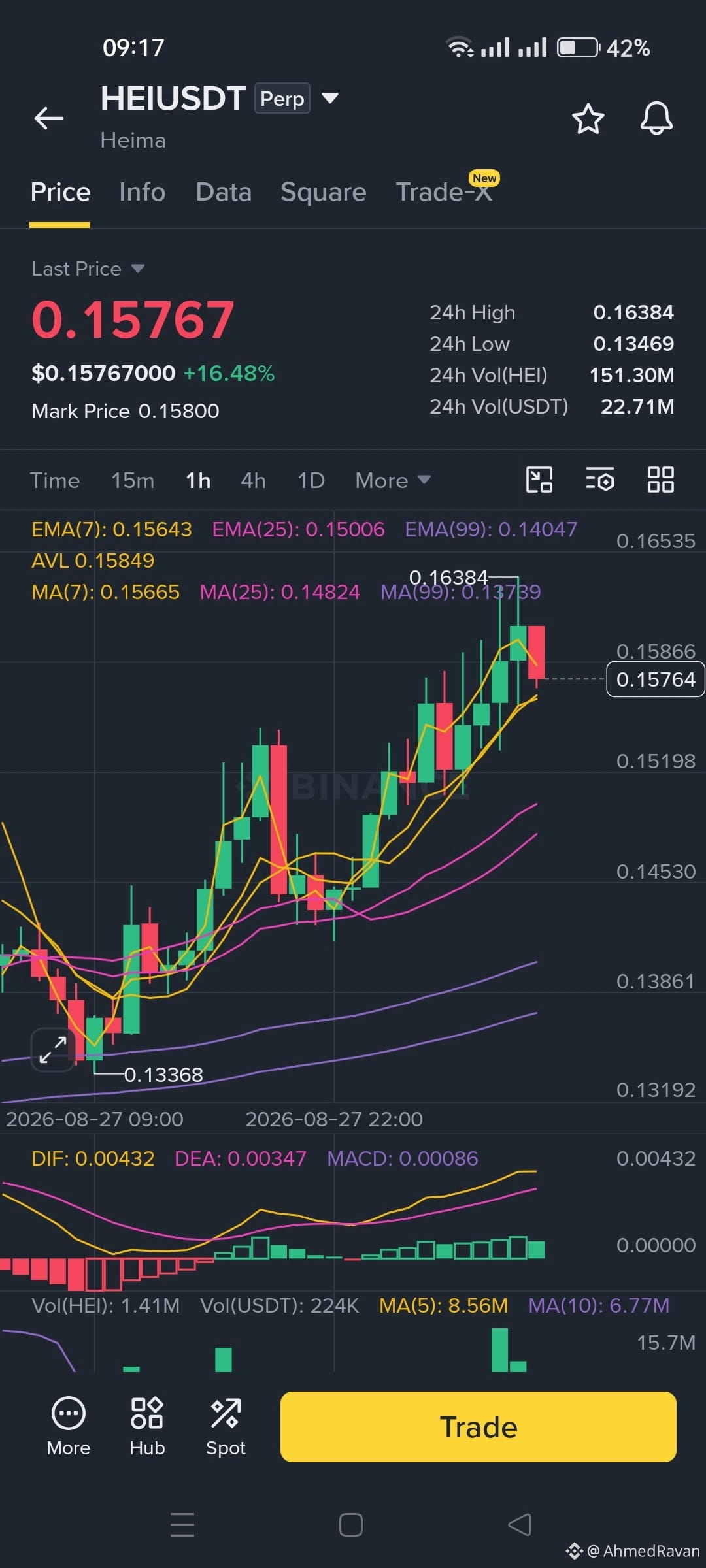This screenshot has width=706, height=1568.
Task: Tap the DEA: 0.00347 value
Action: [x=240, y=1158]
